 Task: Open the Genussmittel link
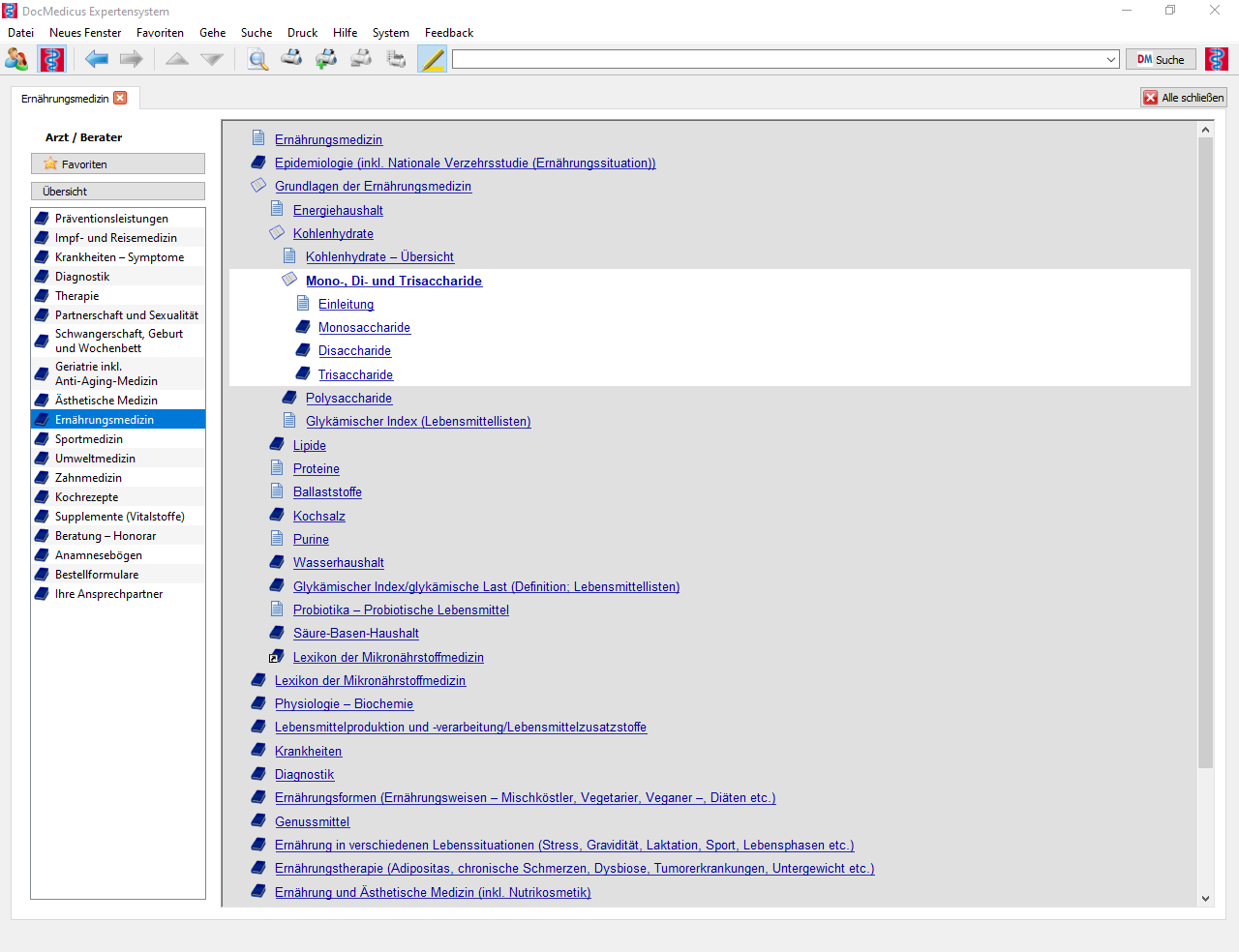[312, 821]
